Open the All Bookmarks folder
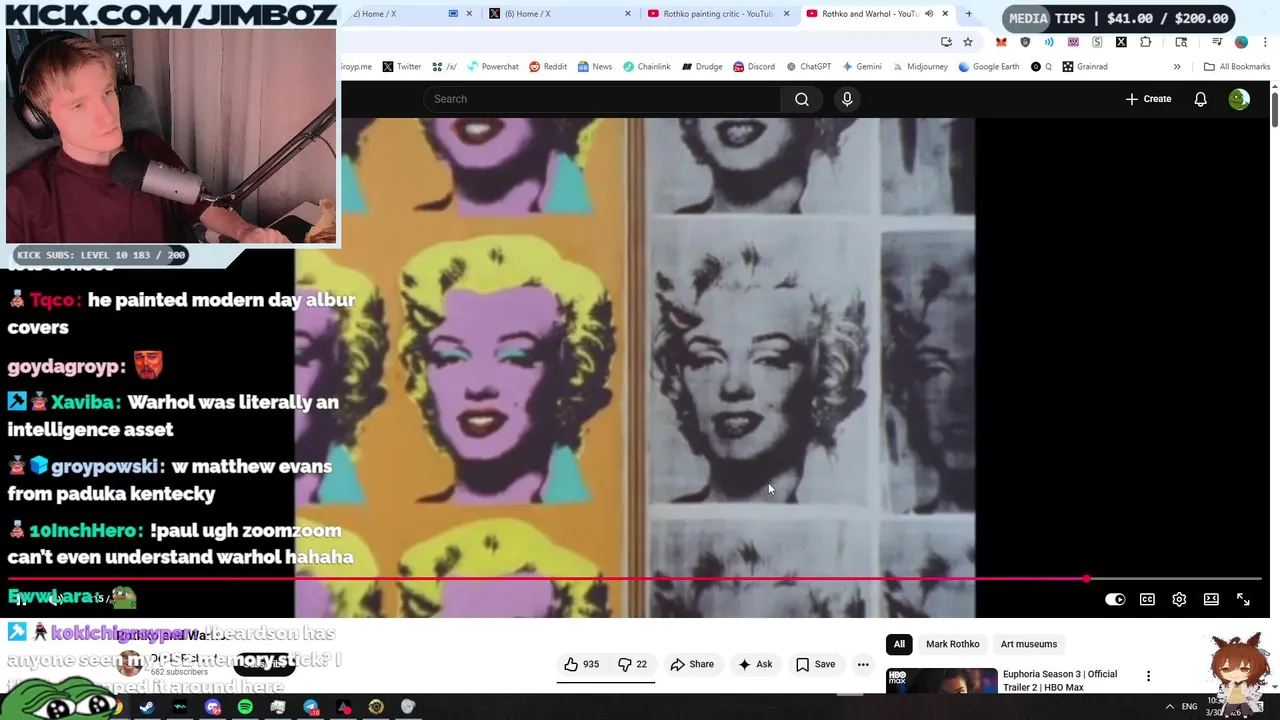Image resolution: width=1280 pixels, height=720 pixels. pyautogui.click(x=1237, y=67)
